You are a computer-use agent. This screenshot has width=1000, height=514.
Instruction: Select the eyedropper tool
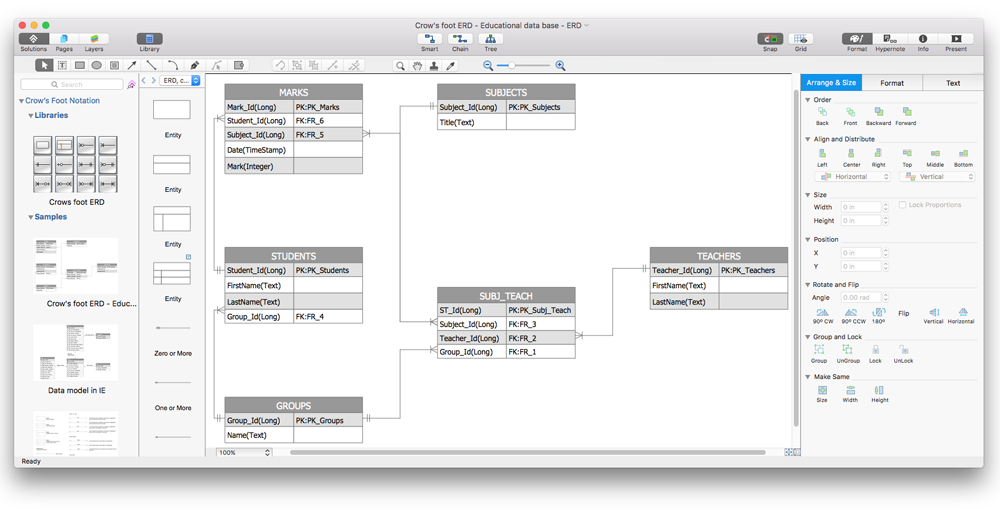click(x=450, y=65)
